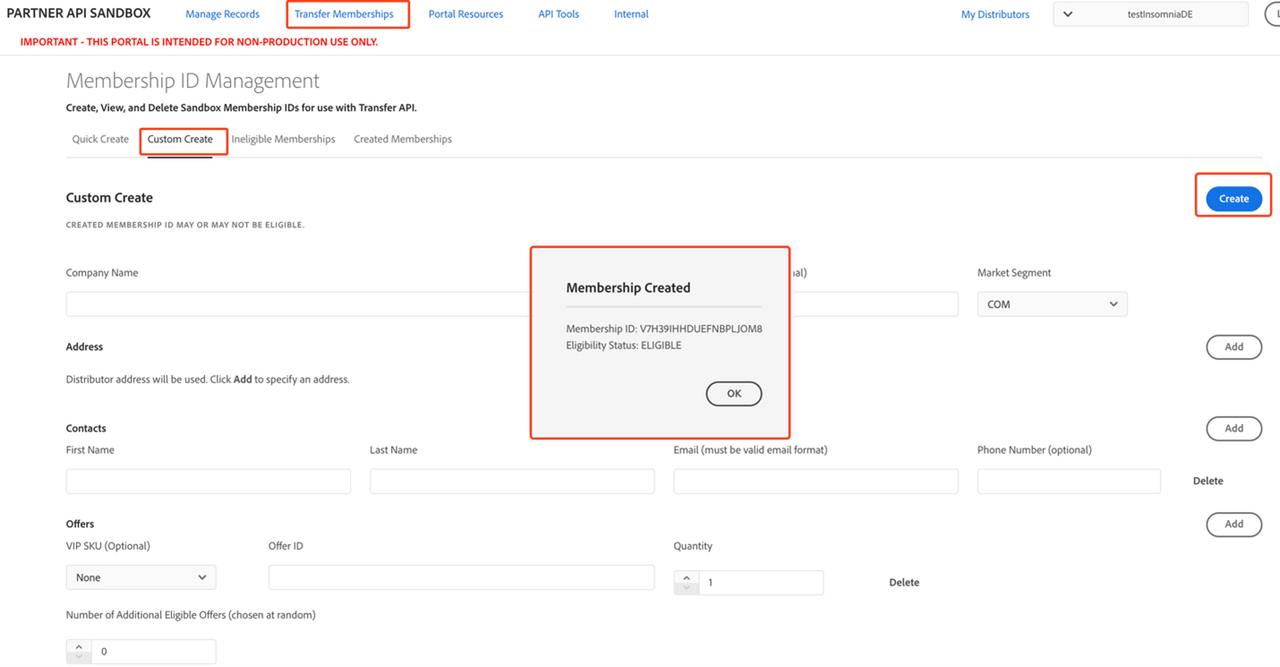The image size is (1280, 667).
Task: Delete the offer row
Action: 903,582
